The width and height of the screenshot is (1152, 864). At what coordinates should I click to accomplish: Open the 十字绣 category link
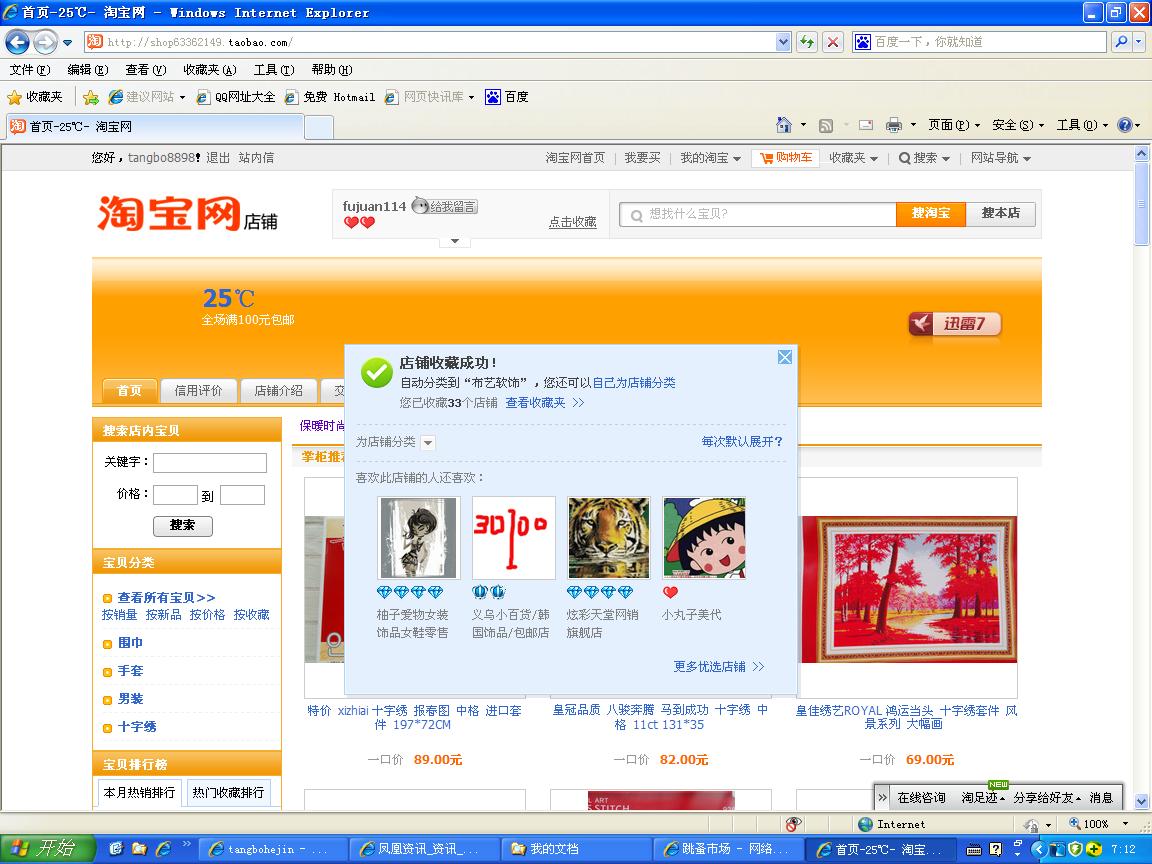[x=137, y=727]
